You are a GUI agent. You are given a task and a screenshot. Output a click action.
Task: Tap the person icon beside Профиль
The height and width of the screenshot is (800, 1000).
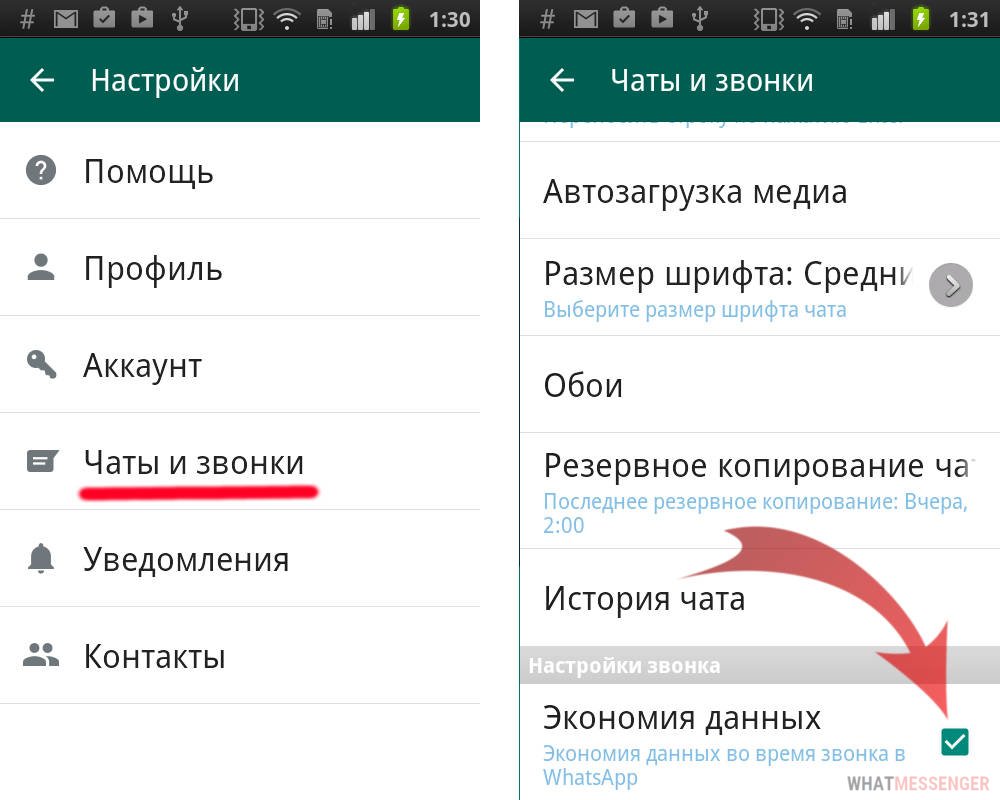click(41, 267)
